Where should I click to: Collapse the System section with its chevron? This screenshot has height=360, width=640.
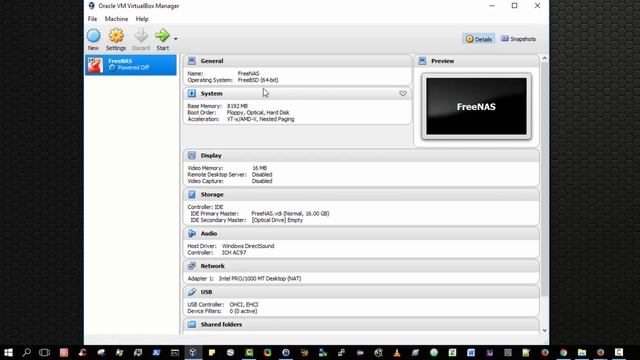pyautogui.click(x=403, y=93)
